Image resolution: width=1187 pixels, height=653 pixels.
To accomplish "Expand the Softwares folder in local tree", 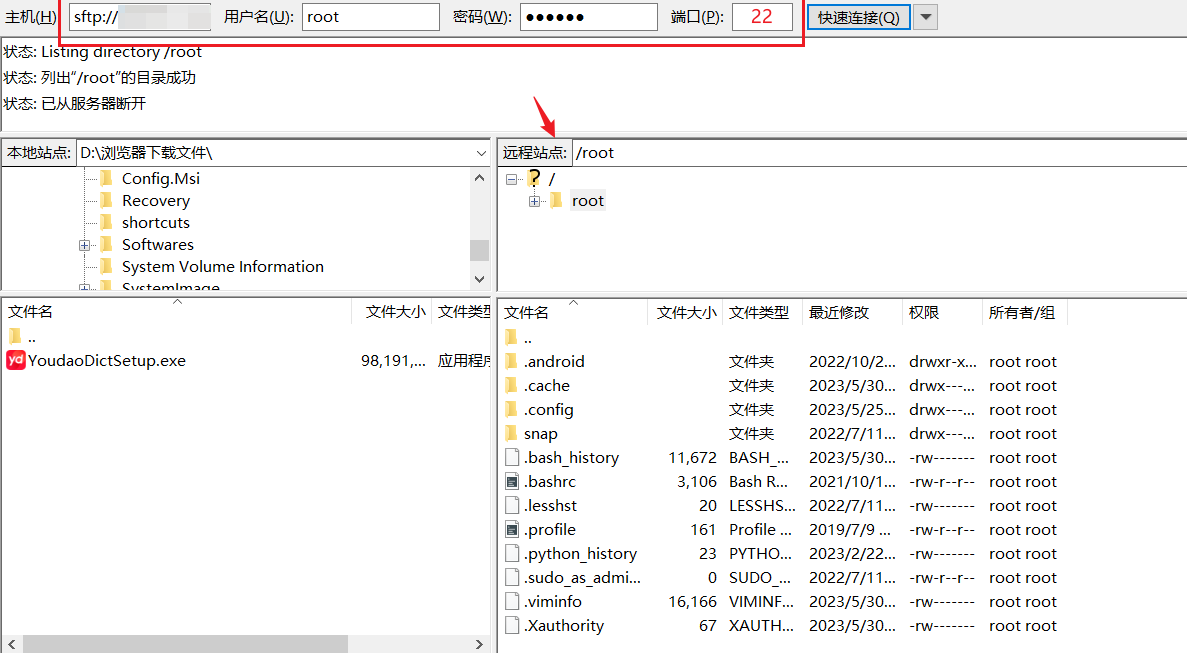I will point(84,245).
